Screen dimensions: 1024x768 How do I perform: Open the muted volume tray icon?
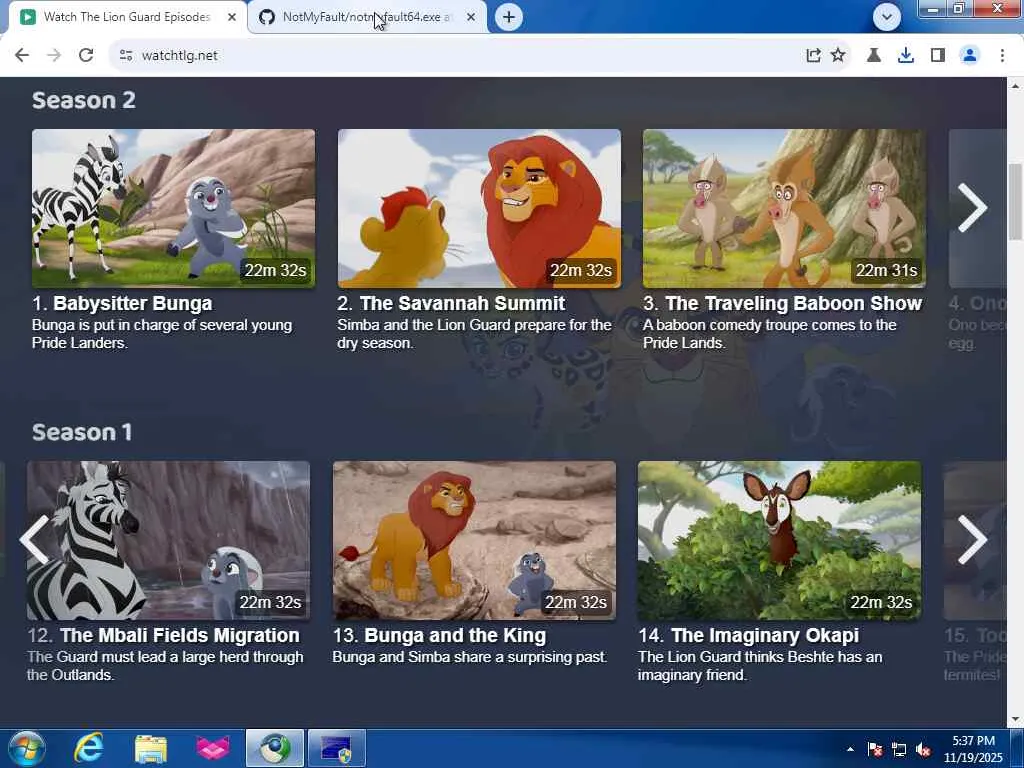923,749
